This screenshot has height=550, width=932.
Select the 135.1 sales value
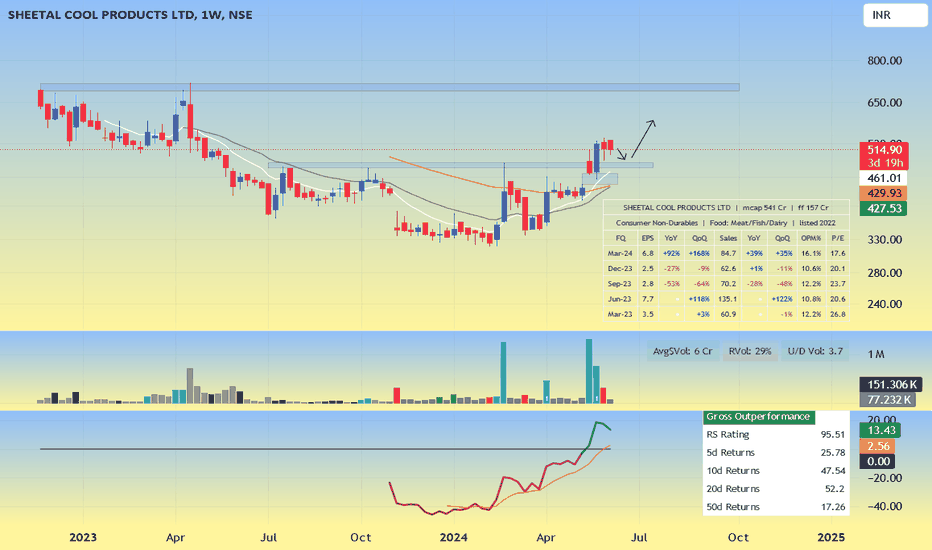pos(728,299)
